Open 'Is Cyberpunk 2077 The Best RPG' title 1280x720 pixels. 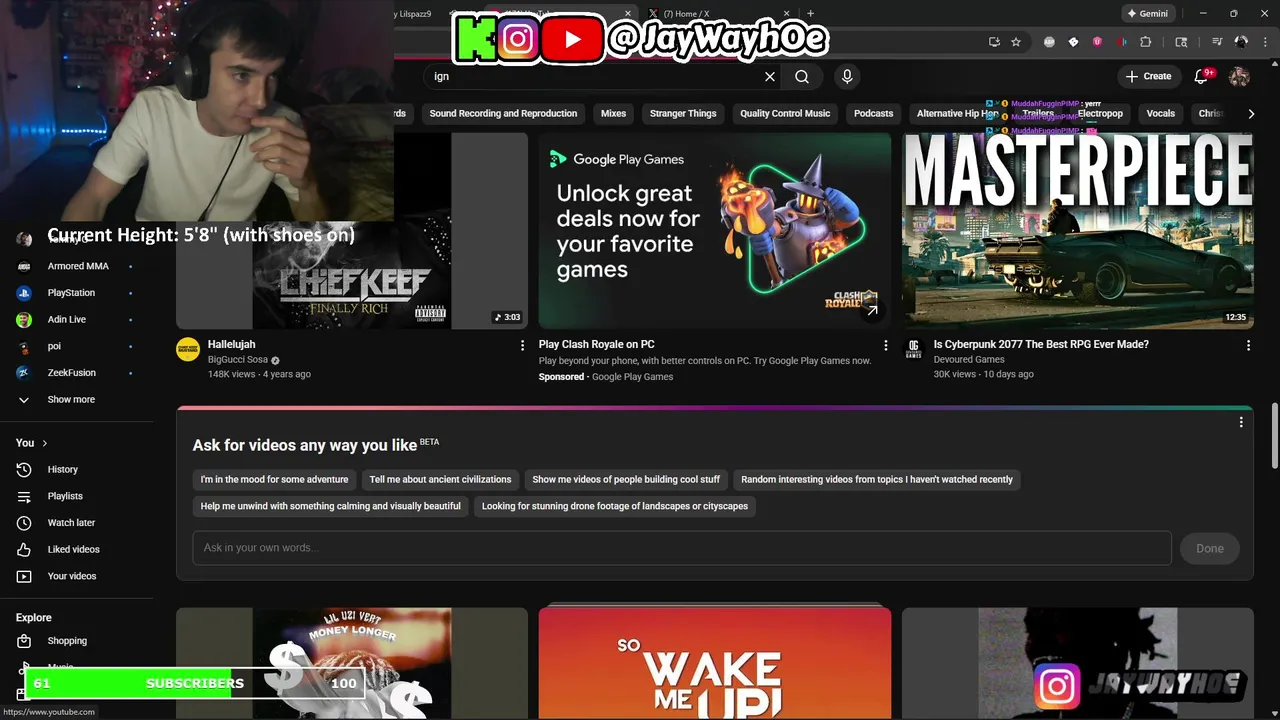click(x=1041, y=344)
